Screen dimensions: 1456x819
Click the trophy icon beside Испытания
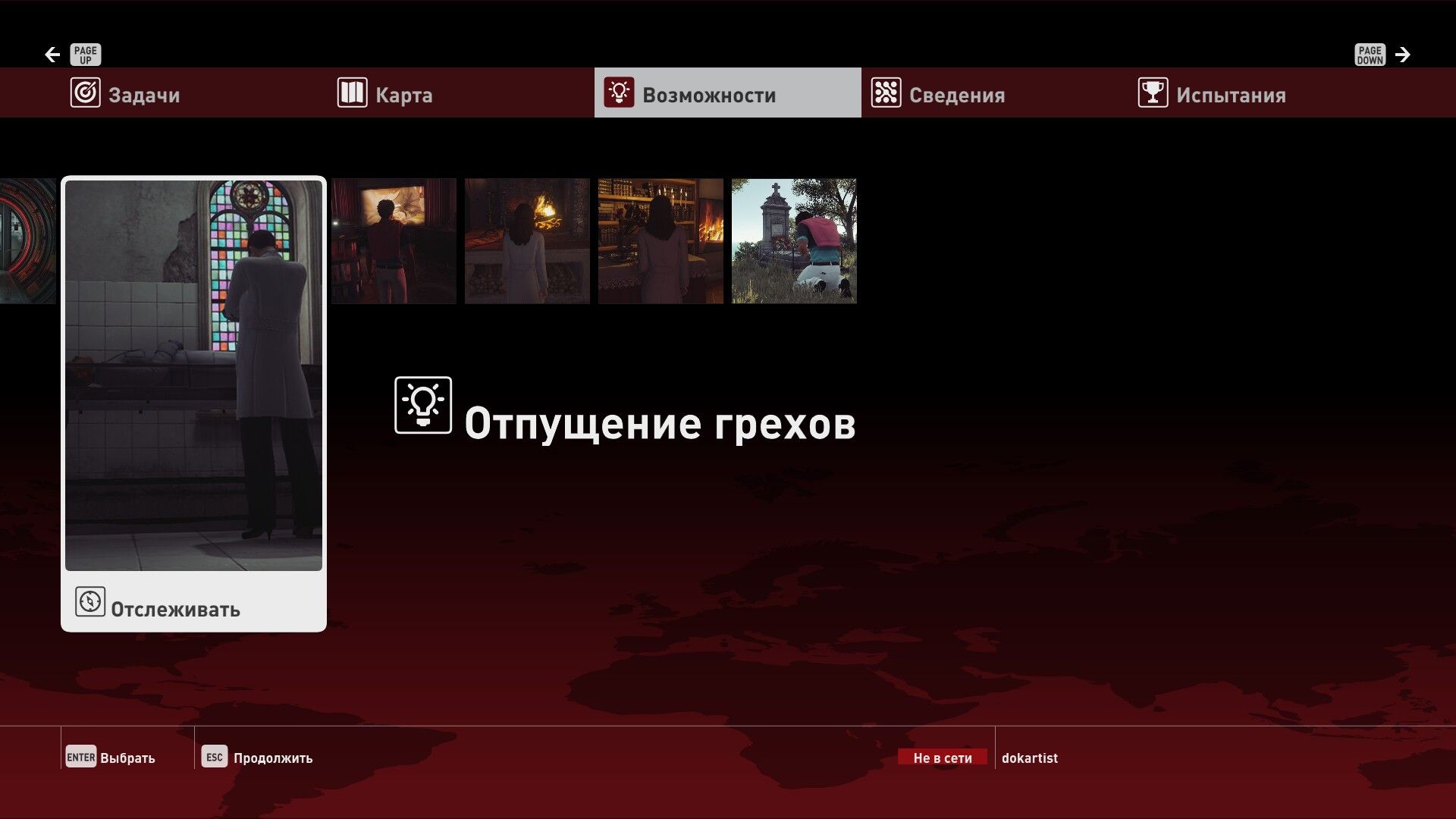click(1153, 93)
